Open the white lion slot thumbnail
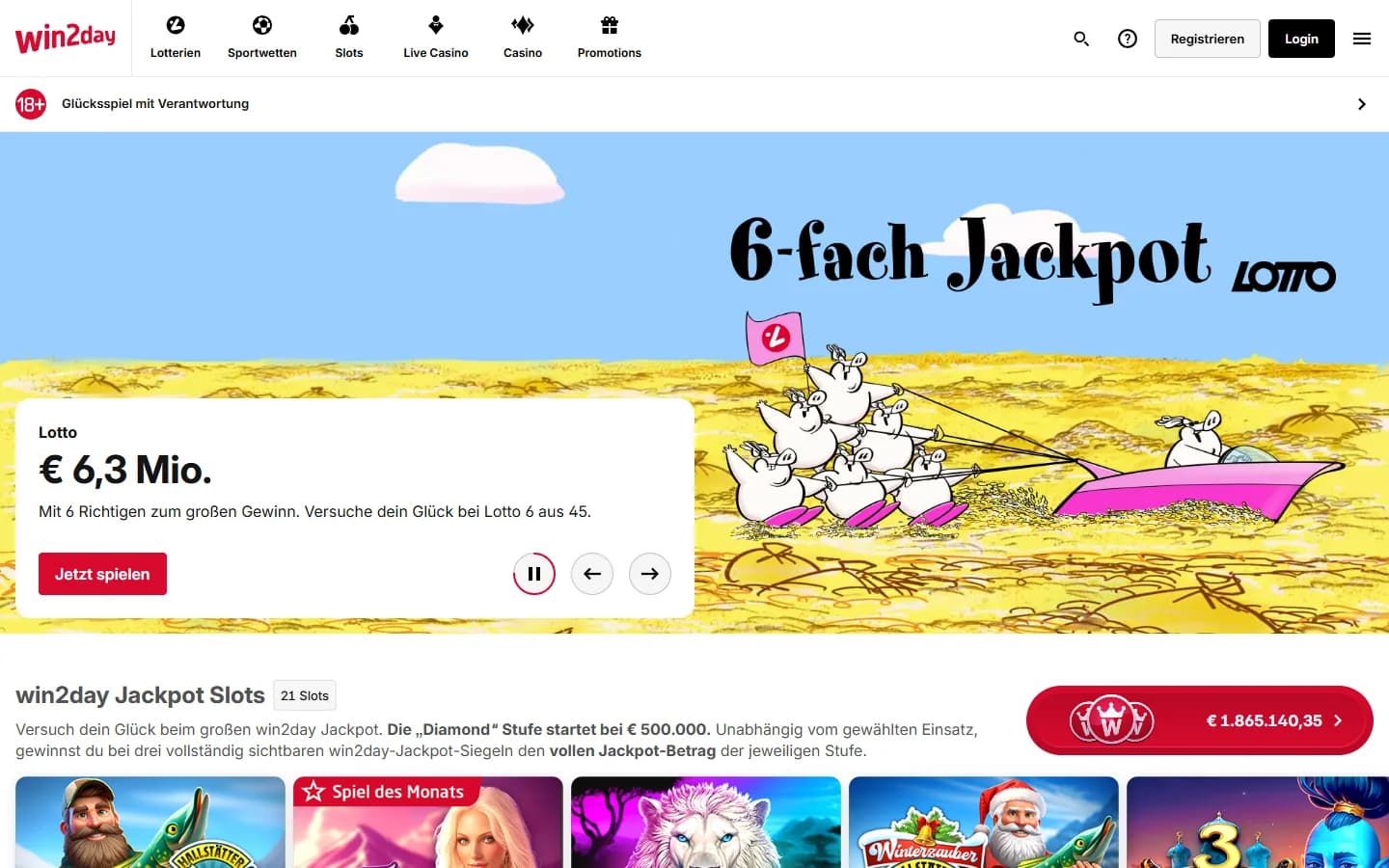 (706, 823)
